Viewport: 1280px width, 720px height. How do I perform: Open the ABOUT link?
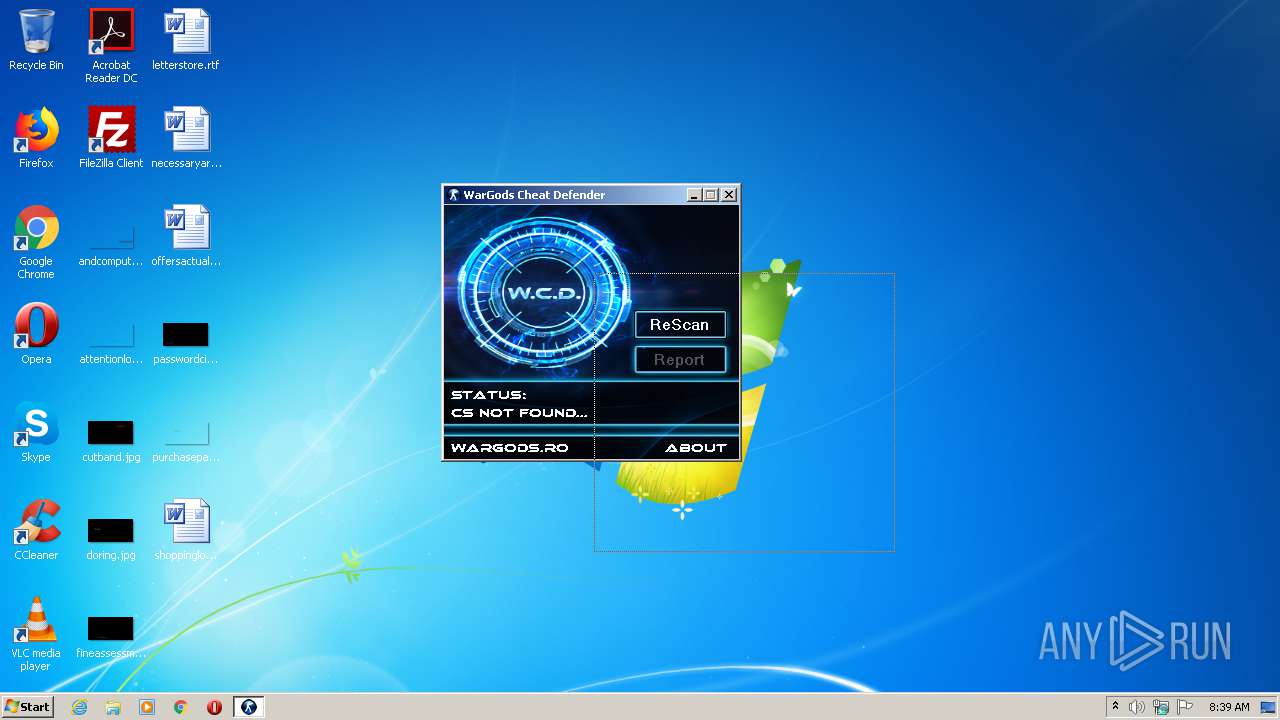[x=696, y=448]
